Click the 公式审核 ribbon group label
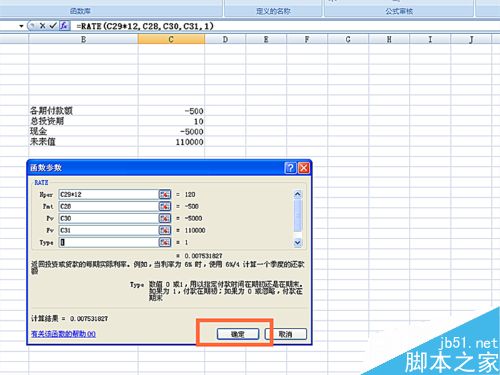This screenshot has height=375, width=500. tap(399, 11)
